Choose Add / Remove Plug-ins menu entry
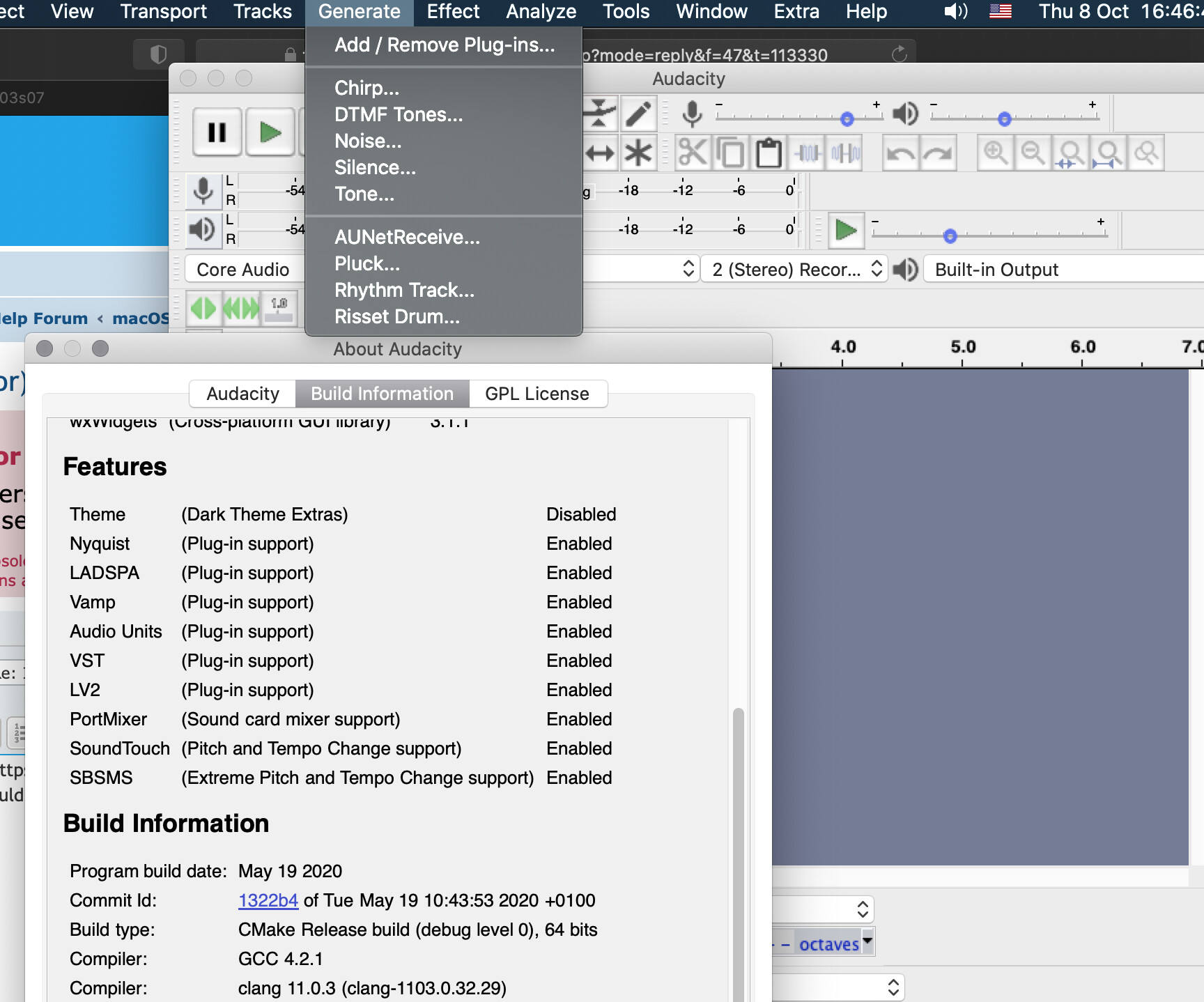Image resolution: width=1204 pixels, height=1002 pixels. coord(445,45)
